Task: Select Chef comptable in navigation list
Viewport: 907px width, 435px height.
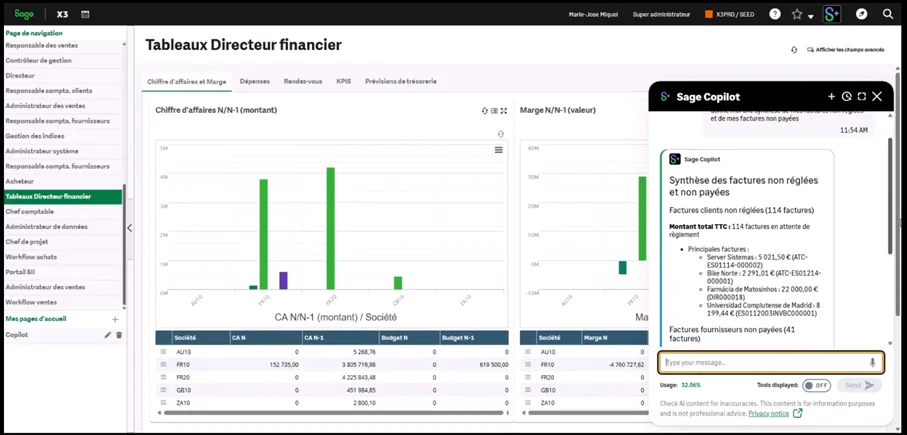Action: pyautogui.click(x=30, y=211)
